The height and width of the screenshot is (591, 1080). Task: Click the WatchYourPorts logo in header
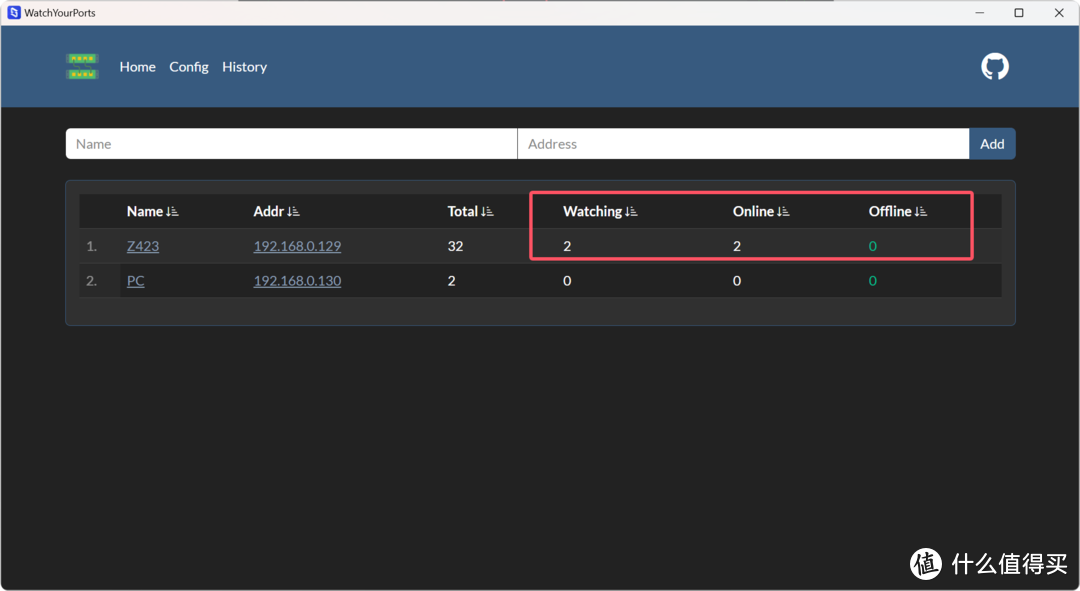coord(82,67)
